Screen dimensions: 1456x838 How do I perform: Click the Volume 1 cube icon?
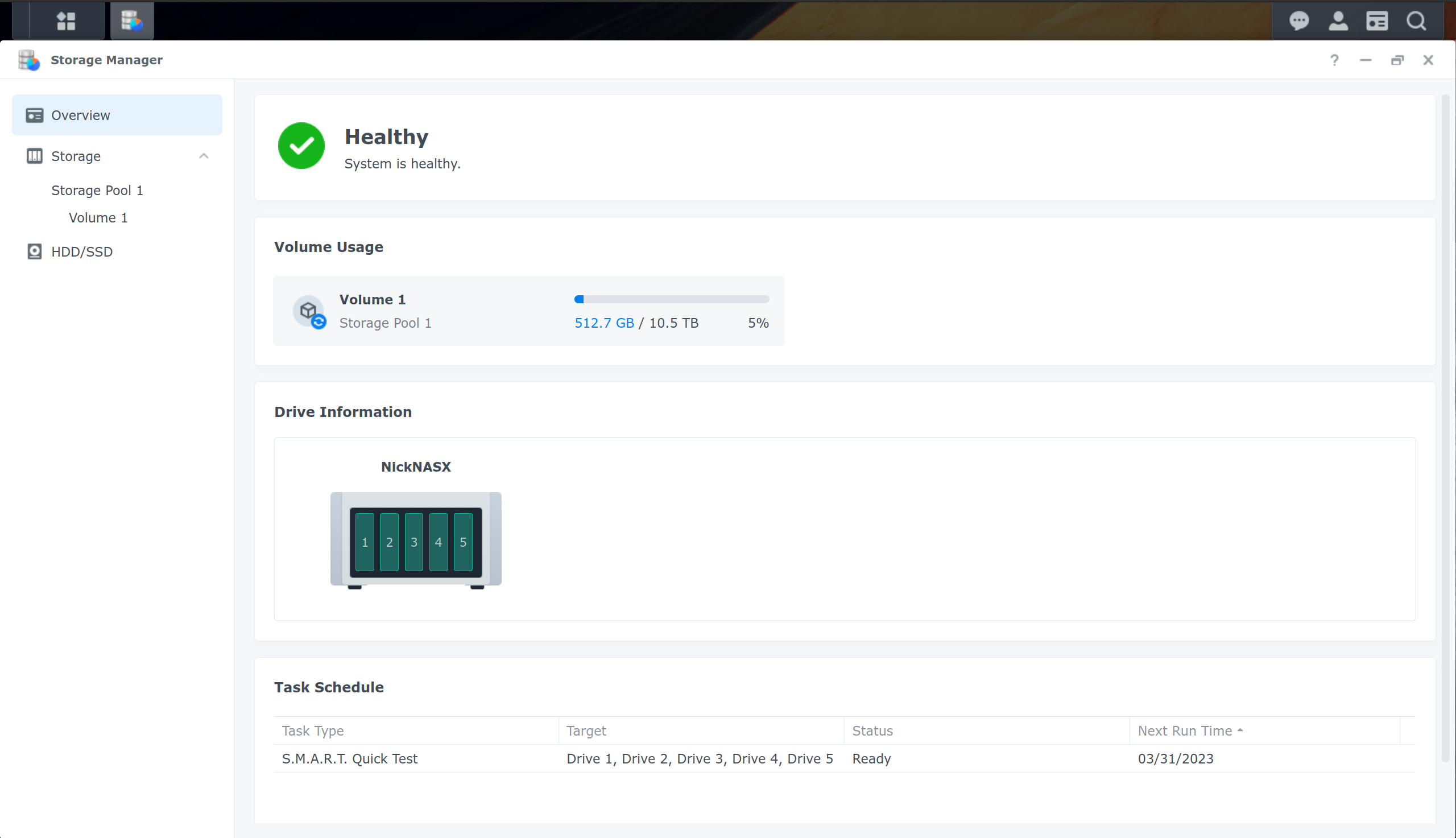309,311
